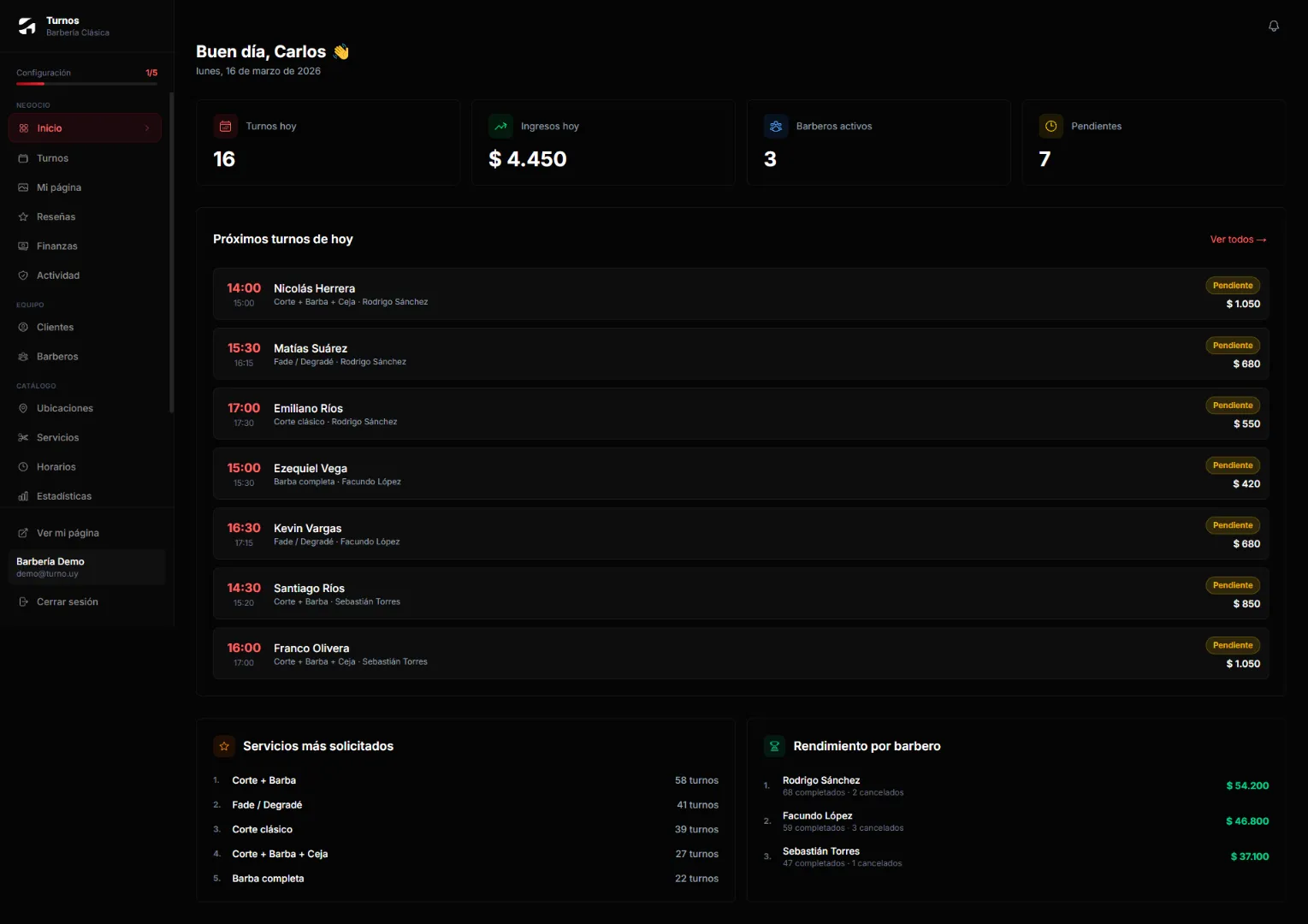This screenshot has width=1308, height=924.
Task: Click the notification bell icon
Action: pyautogui.click(x=1273, y=27)
